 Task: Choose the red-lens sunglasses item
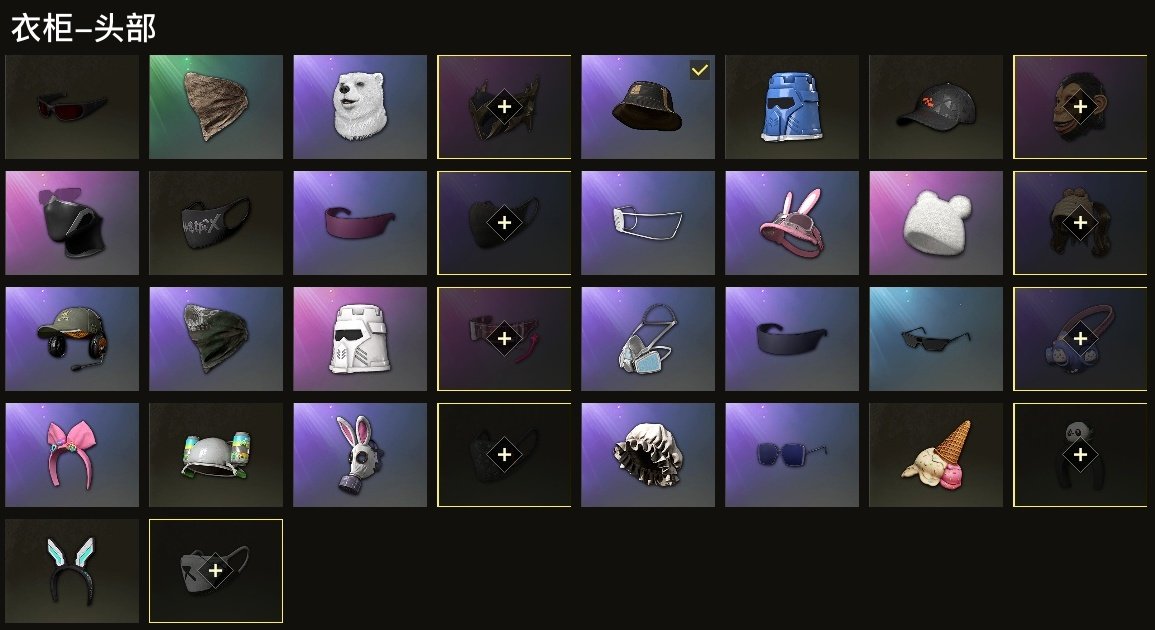71,107
